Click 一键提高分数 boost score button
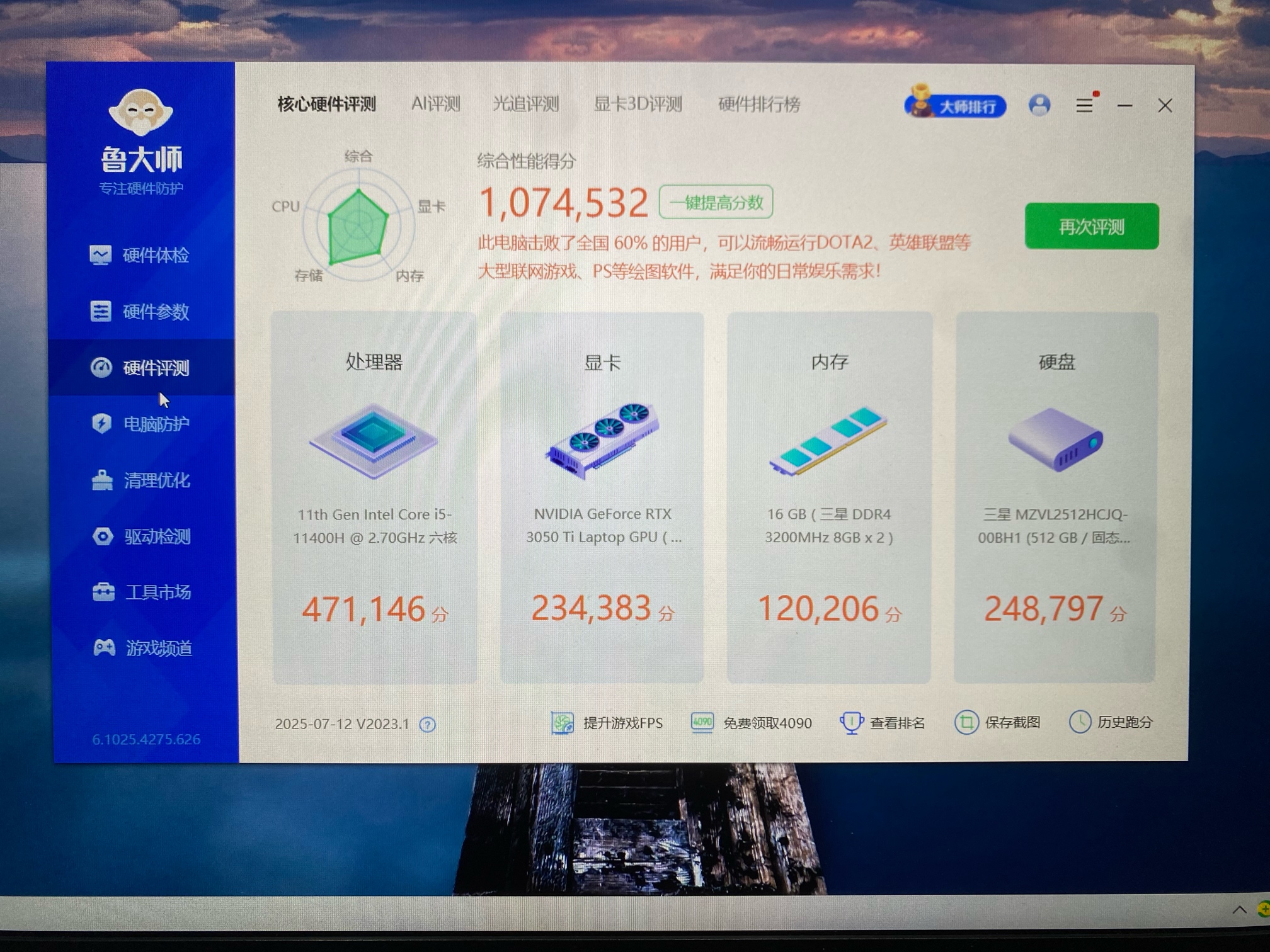 pos(716,203)
